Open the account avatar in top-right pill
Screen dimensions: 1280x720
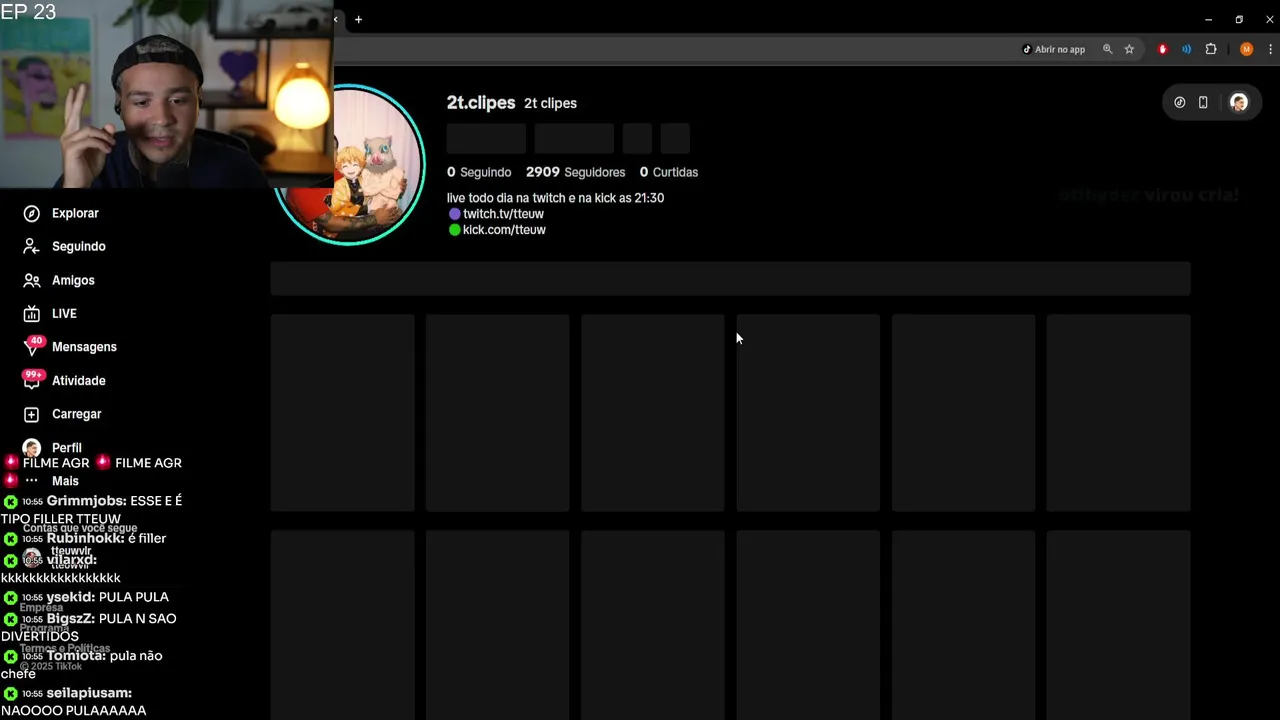tap(1239, 102)
